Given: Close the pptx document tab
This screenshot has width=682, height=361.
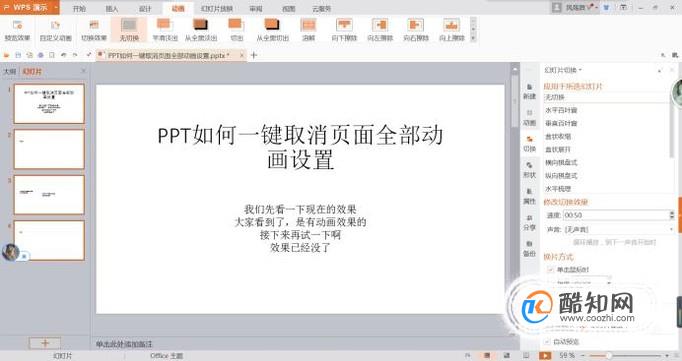Looking at the screenshot, I should (x=242, y=55).
